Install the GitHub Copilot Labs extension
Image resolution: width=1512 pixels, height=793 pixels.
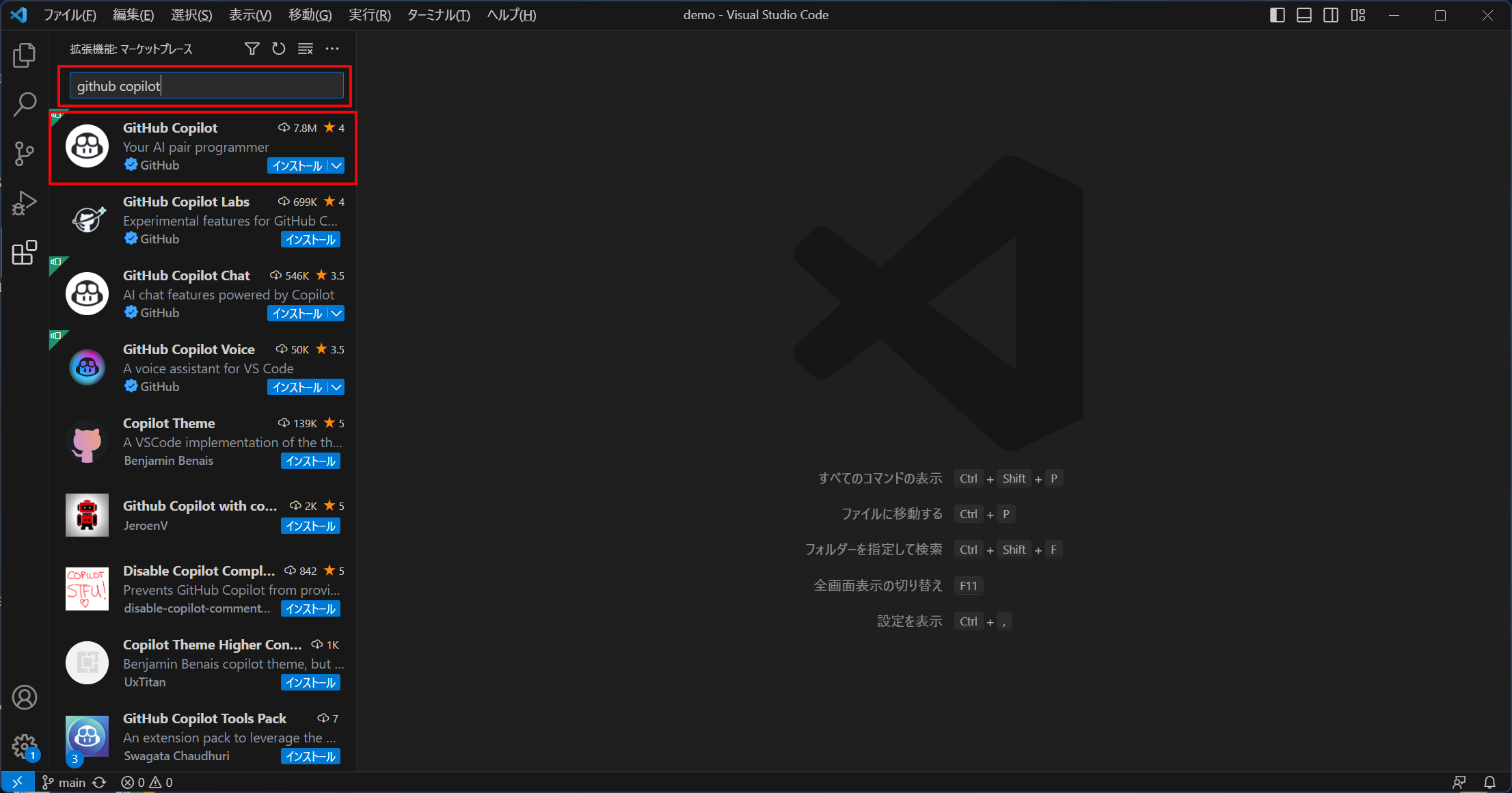pos(310,240)
